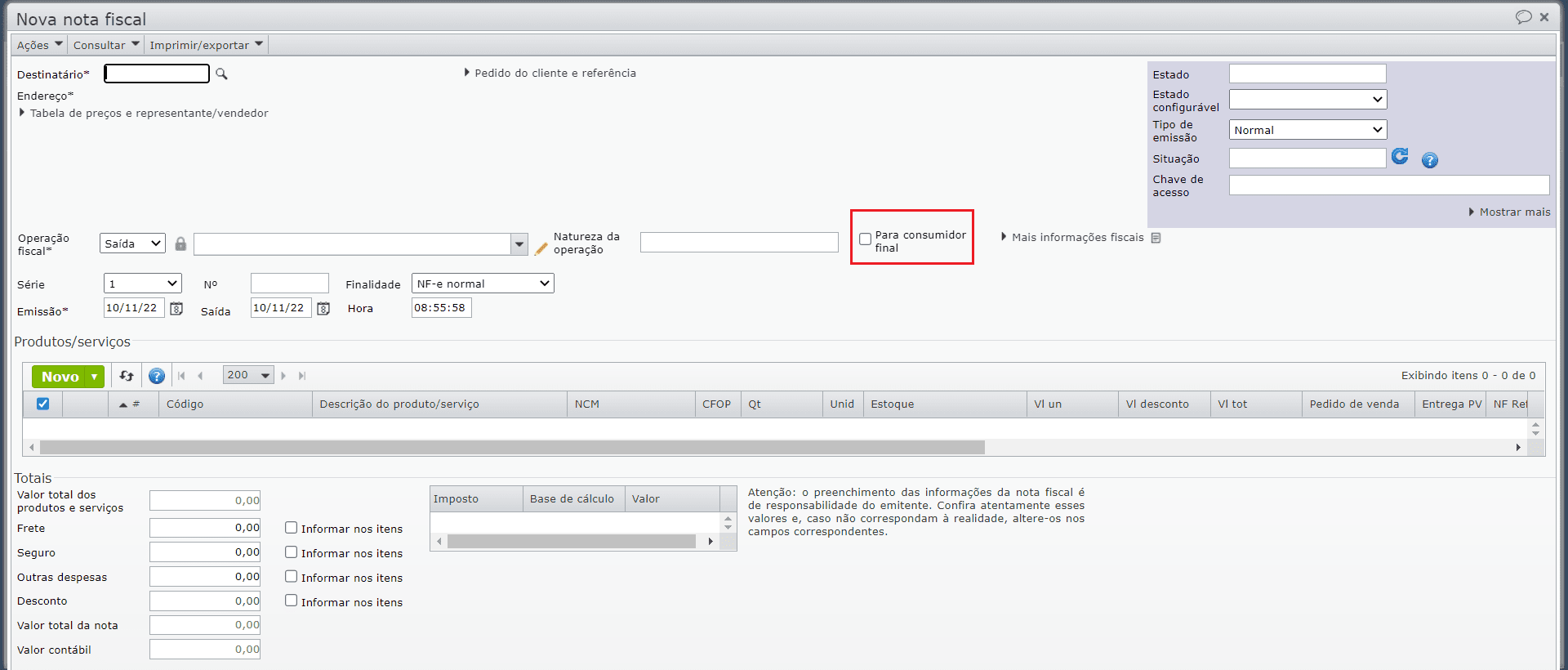1568x670 pixels.
Task: Click right arrow of products grid scrollbar
Action: 1518,448
